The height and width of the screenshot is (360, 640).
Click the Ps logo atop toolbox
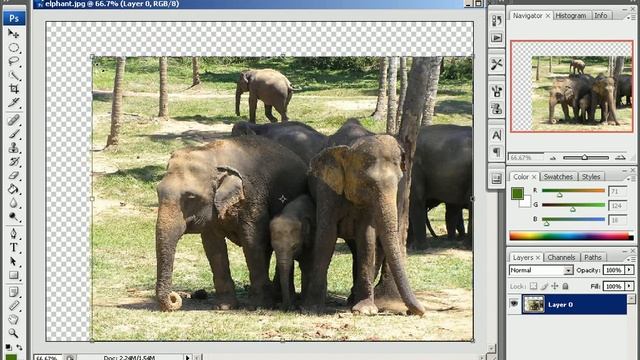14,18
